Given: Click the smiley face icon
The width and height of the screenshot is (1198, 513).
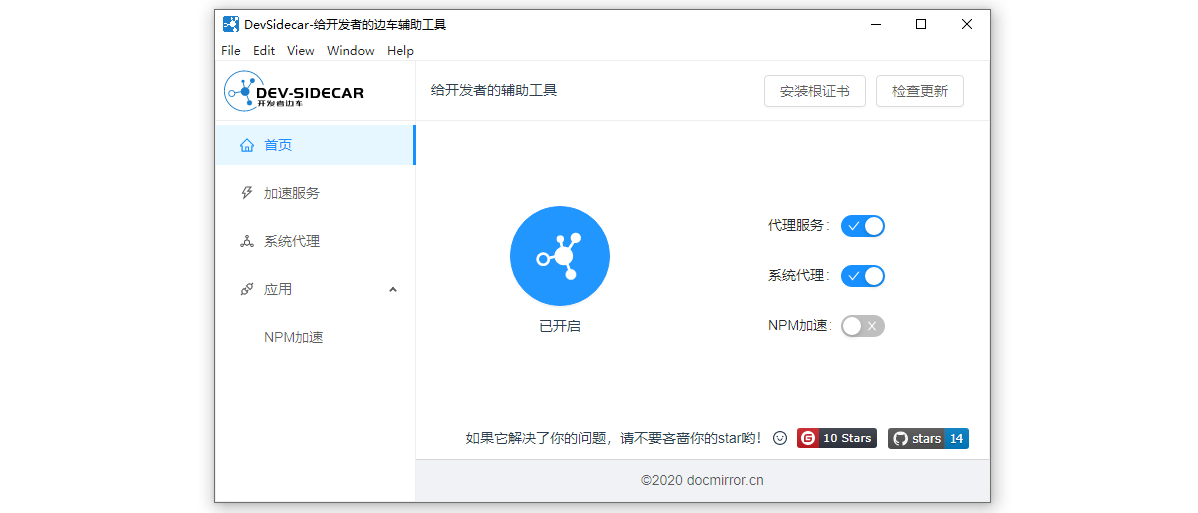Looking at the screenshot, I should 780,438.
